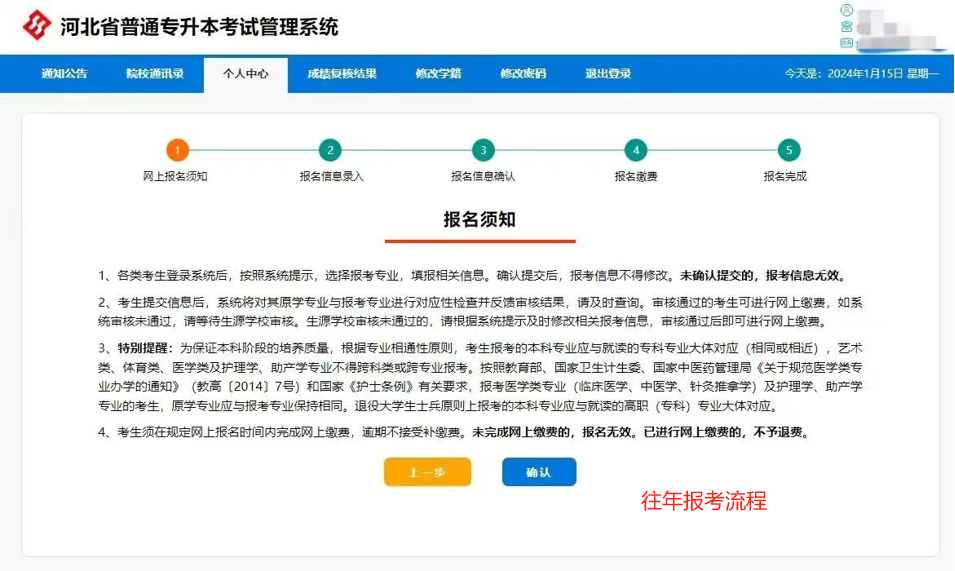
Task: Click the 报名信息录入 step label
Action: [331, 177]
